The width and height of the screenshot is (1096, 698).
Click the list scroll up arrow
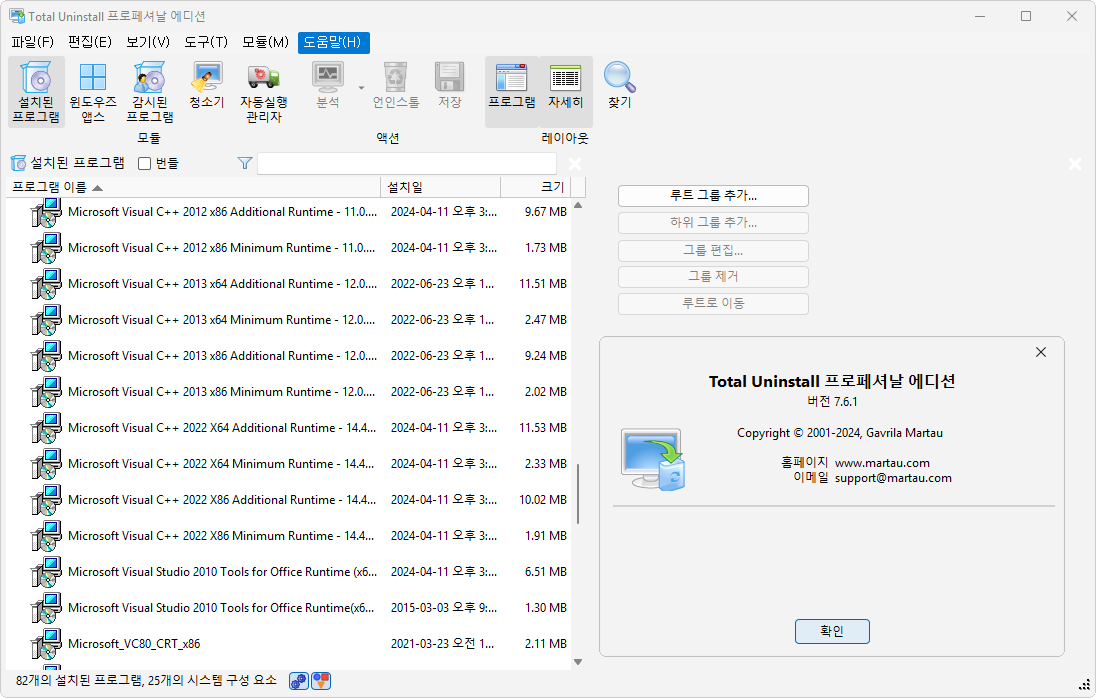(578, 205)
